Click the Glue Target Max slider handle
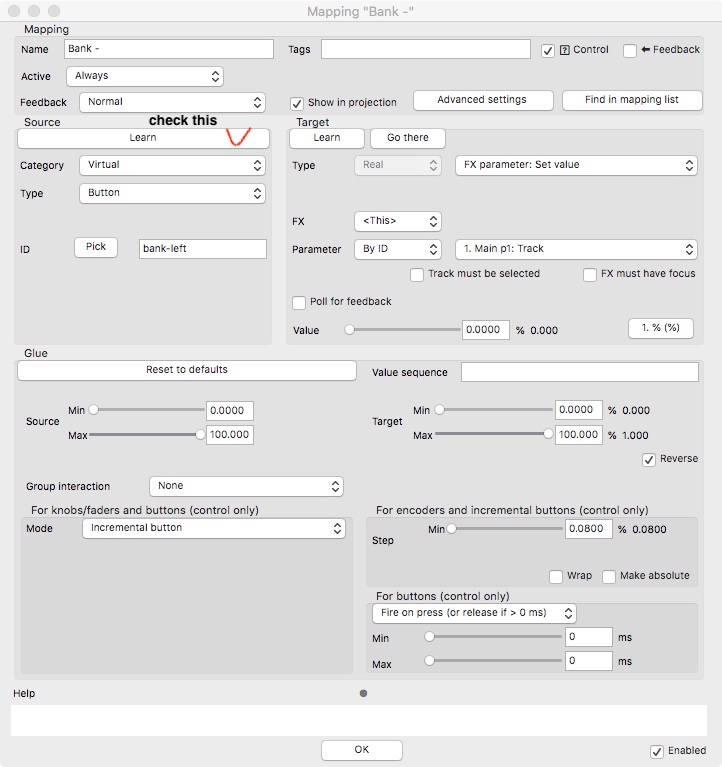 pos(548,434)
